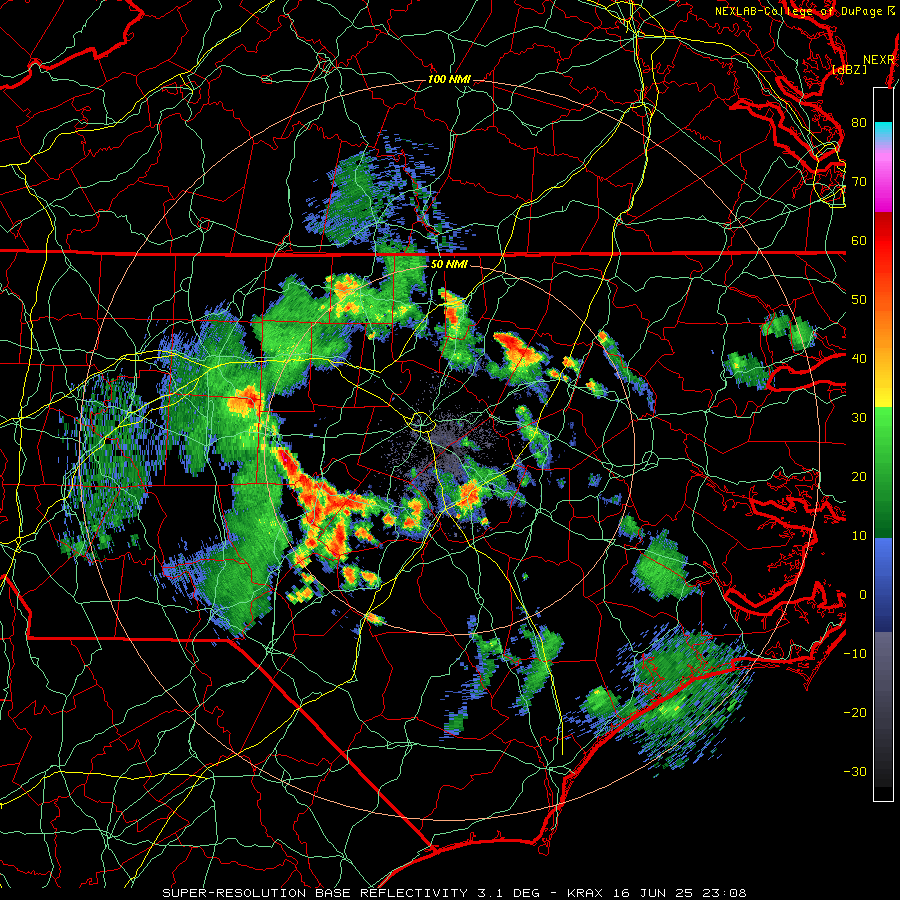This screenshot has width=900, height=900.
Task: Click the SUPER-RESOLUTION BASE REFLECTIVITY caption text
Action: 314,893
